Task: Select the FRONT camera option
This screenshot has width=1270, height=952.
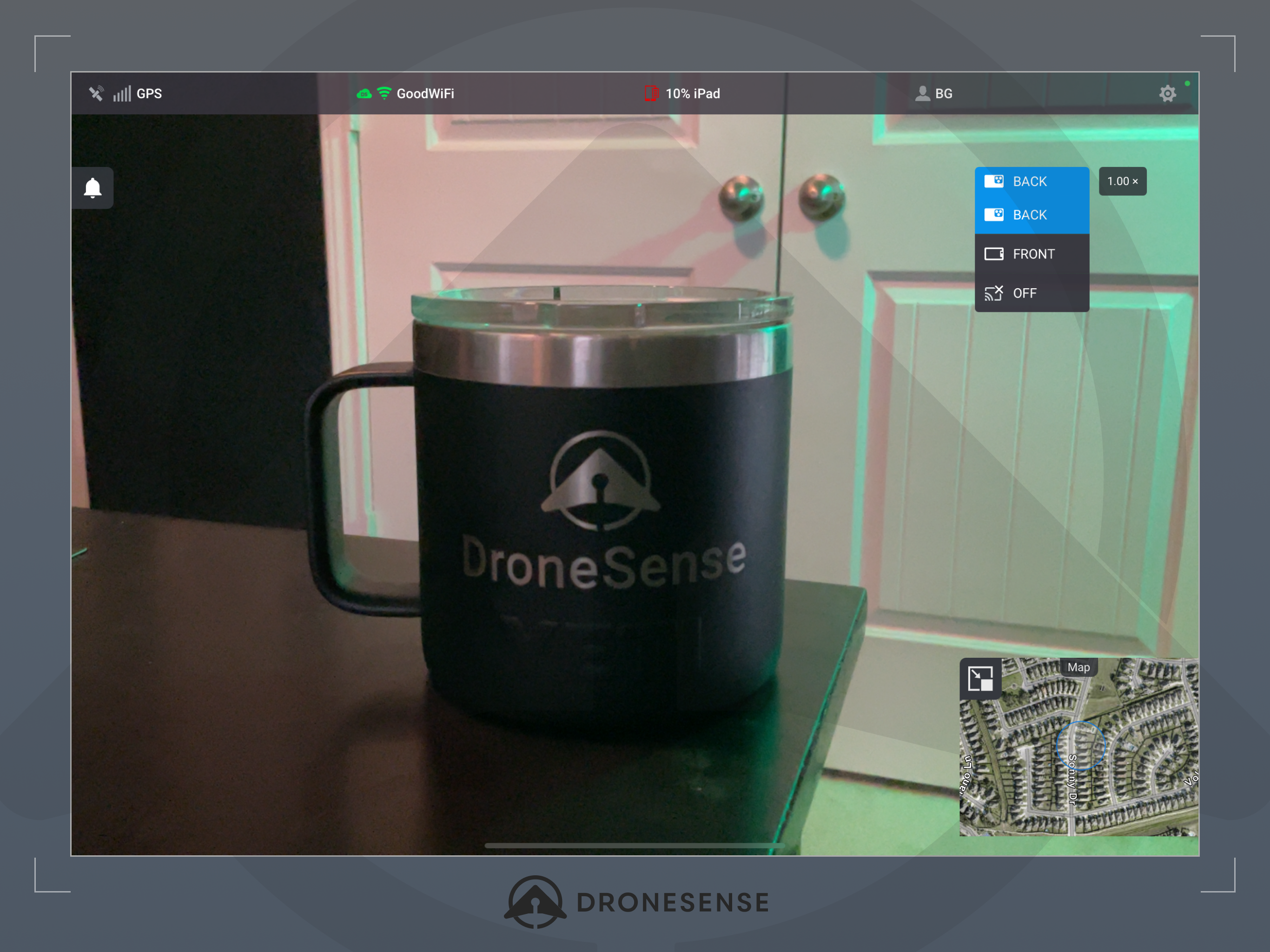Action: point(1032,254)
